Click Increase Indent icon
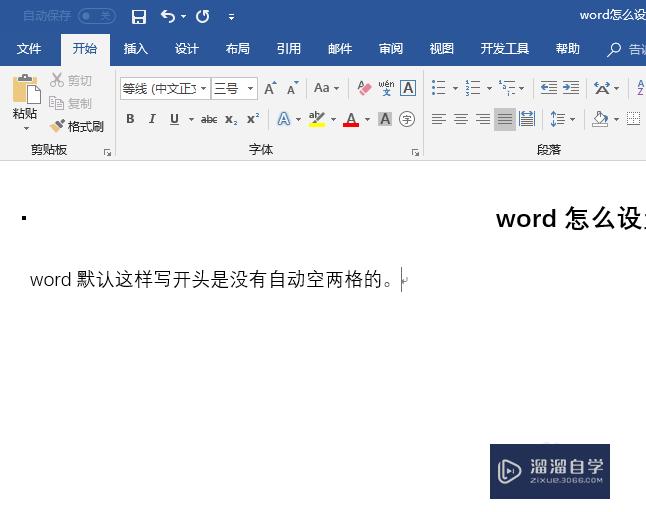Viewport: 646px width, 512px height. click(x=571, y=88)
